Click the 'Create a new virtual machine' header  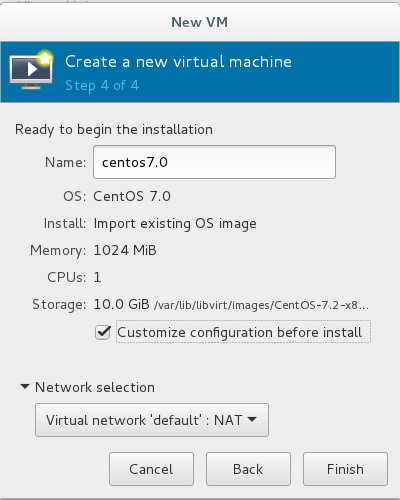178,62
